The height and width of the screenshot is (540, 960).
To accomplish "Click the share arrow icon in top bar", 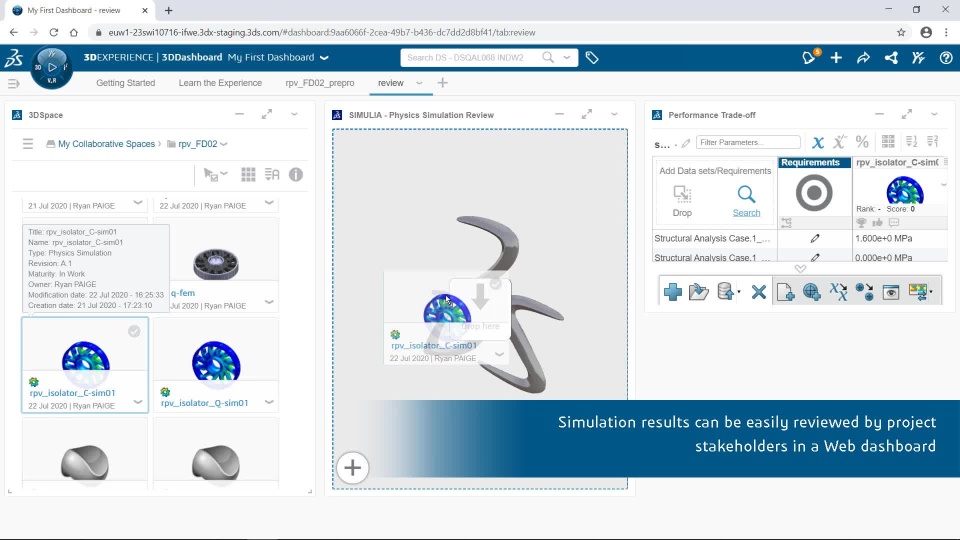I will coord(863,58).
